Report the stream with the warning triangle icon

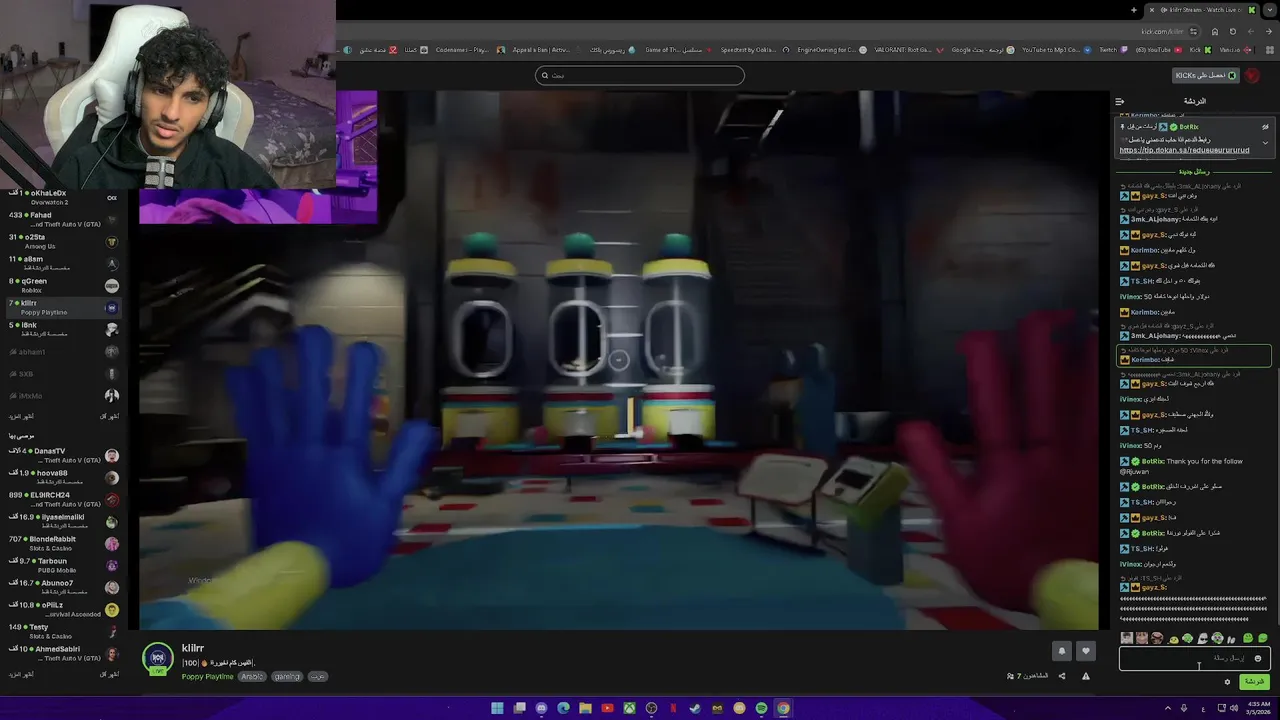point(1086,676)
